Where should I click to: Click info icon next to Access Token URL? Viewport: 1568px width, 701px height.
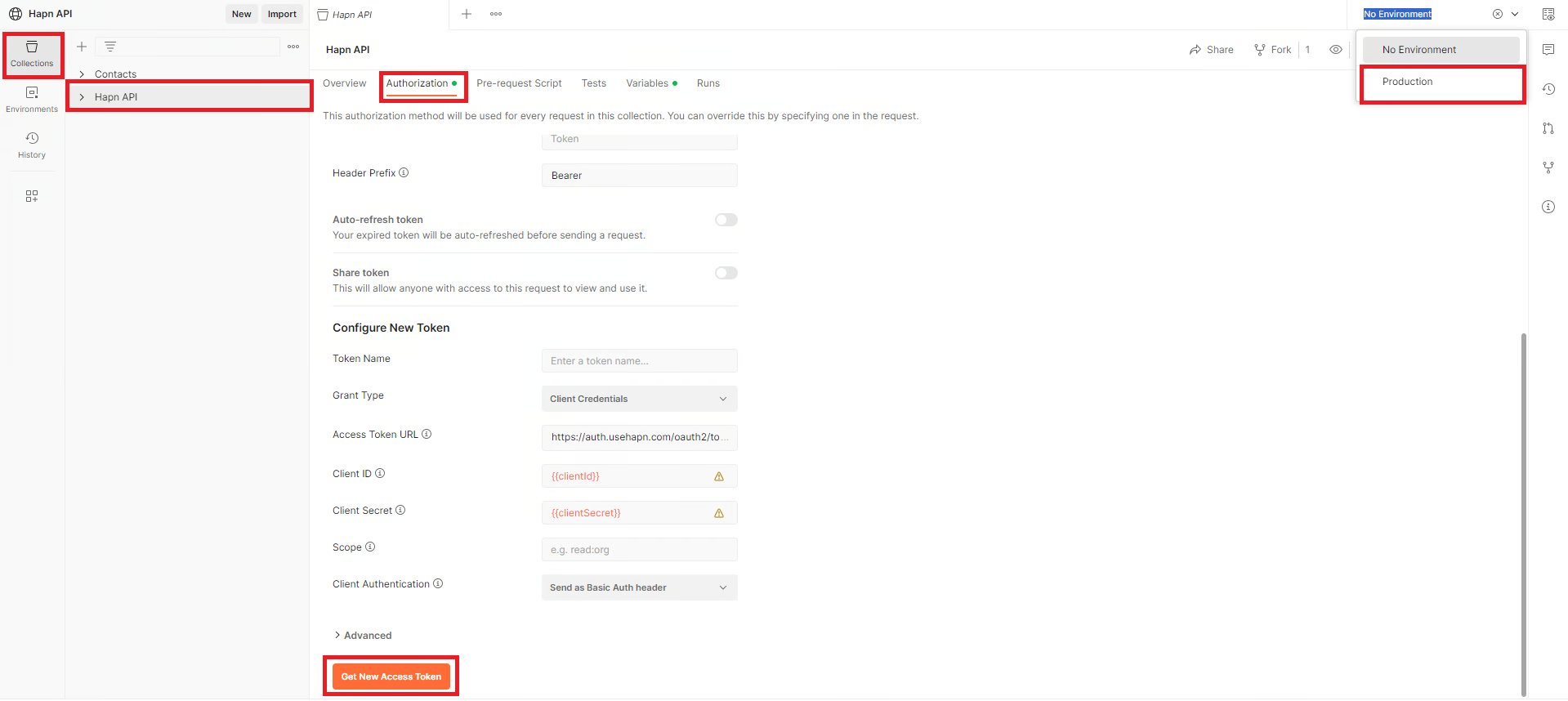(x=427, y=434)
